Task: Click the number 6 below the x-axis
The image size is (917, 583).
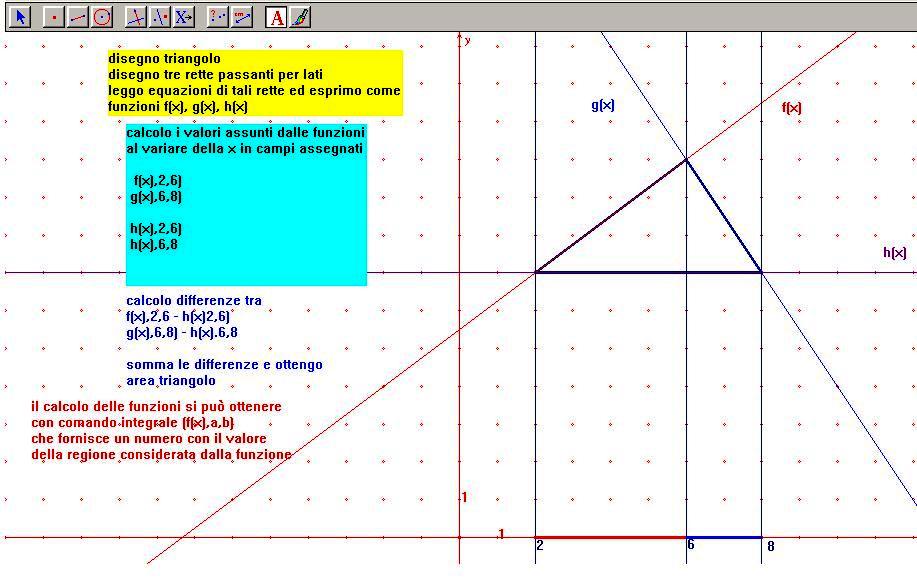Action: point(691,545)
